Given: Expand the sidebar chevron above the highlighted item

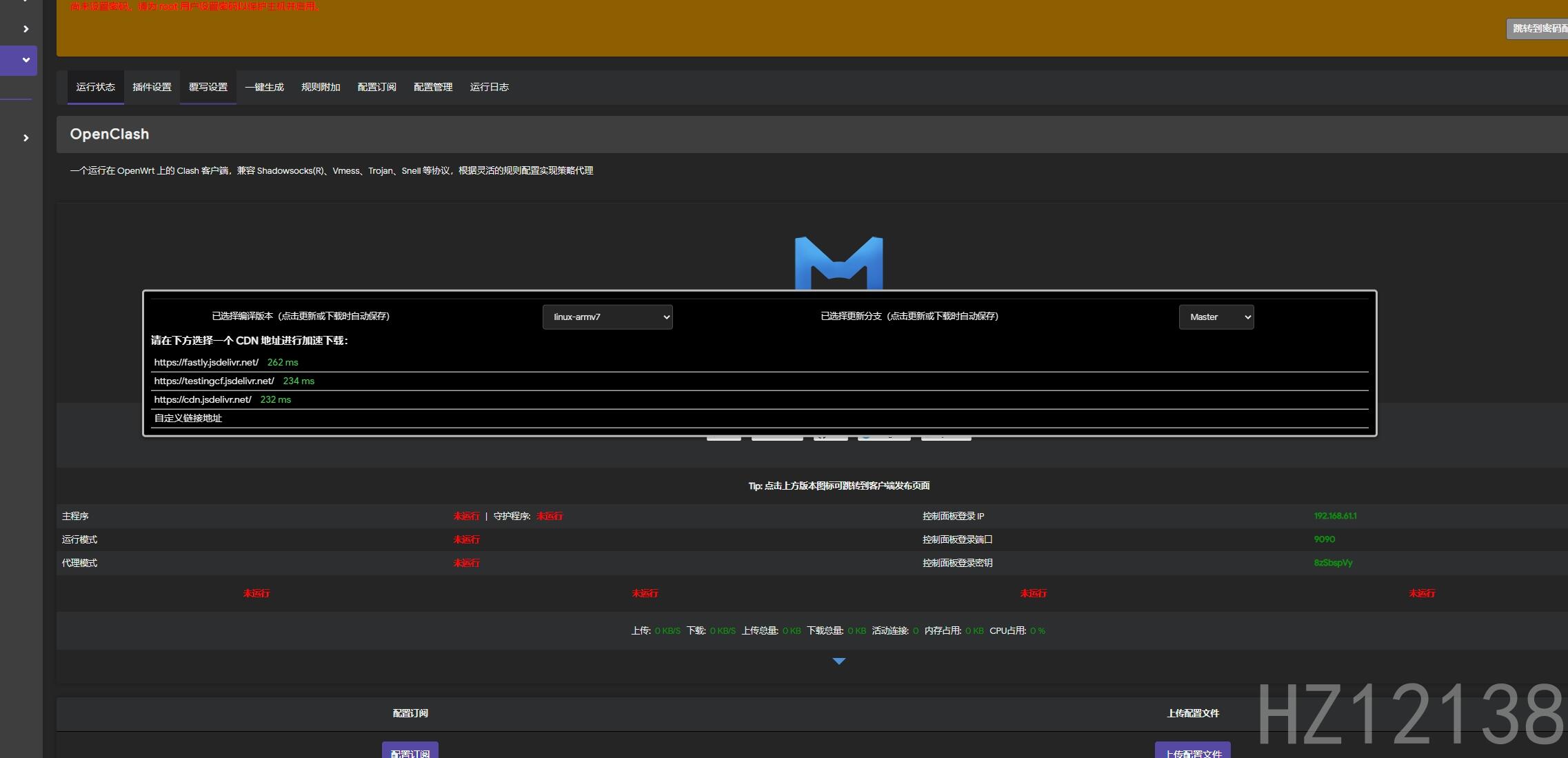Looking at the screenshot, I should click(x=26, y=29).
